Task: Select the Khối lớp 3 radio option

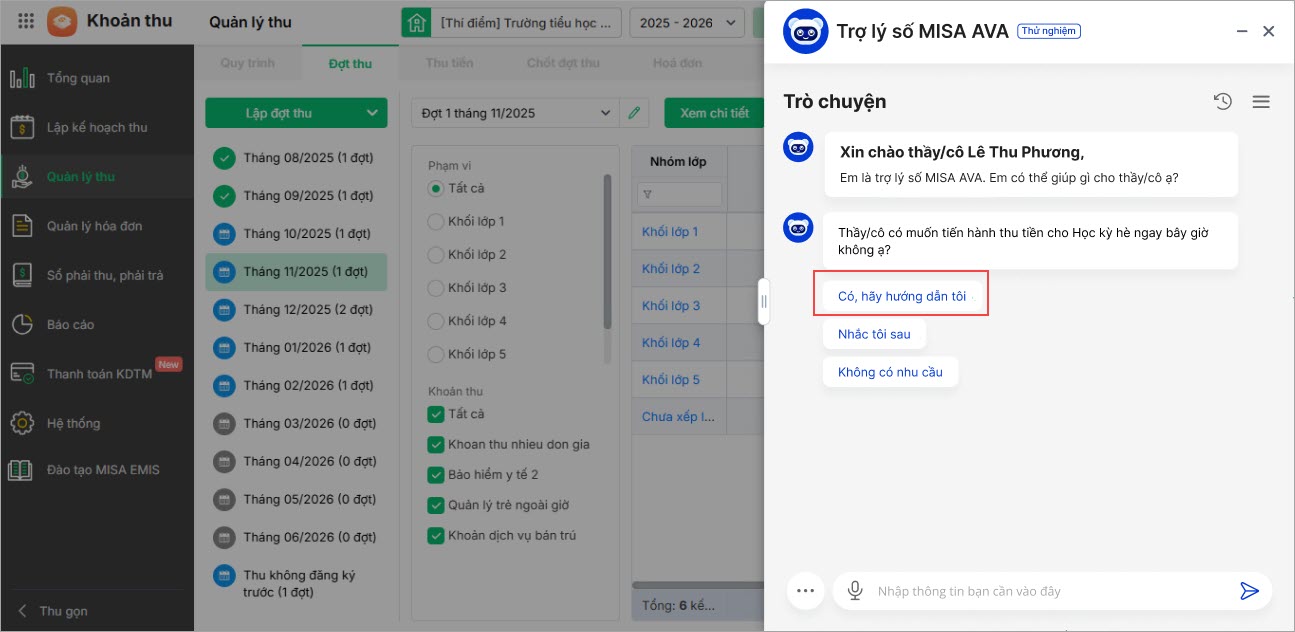Action: [435, 288]
